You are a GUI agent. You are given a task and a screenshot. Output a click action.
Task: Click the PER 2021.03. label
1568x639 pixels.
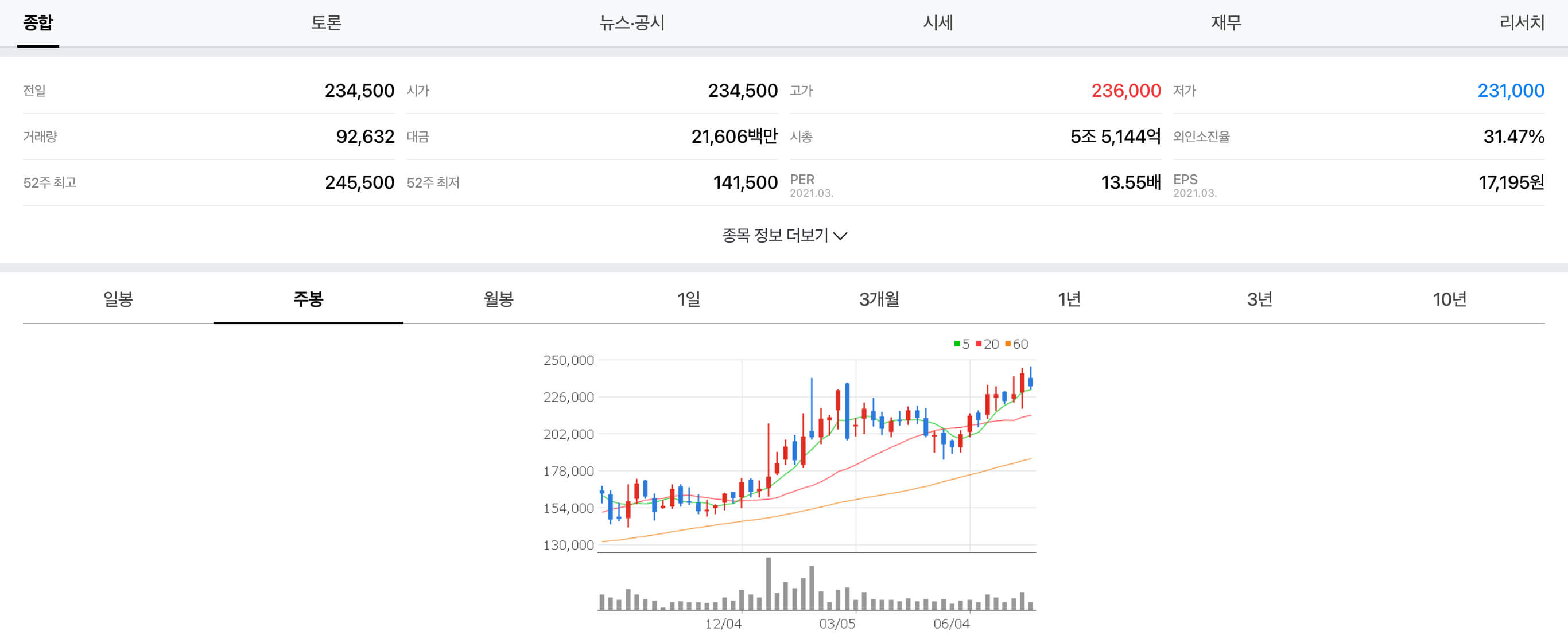click(x=812, y=186)
